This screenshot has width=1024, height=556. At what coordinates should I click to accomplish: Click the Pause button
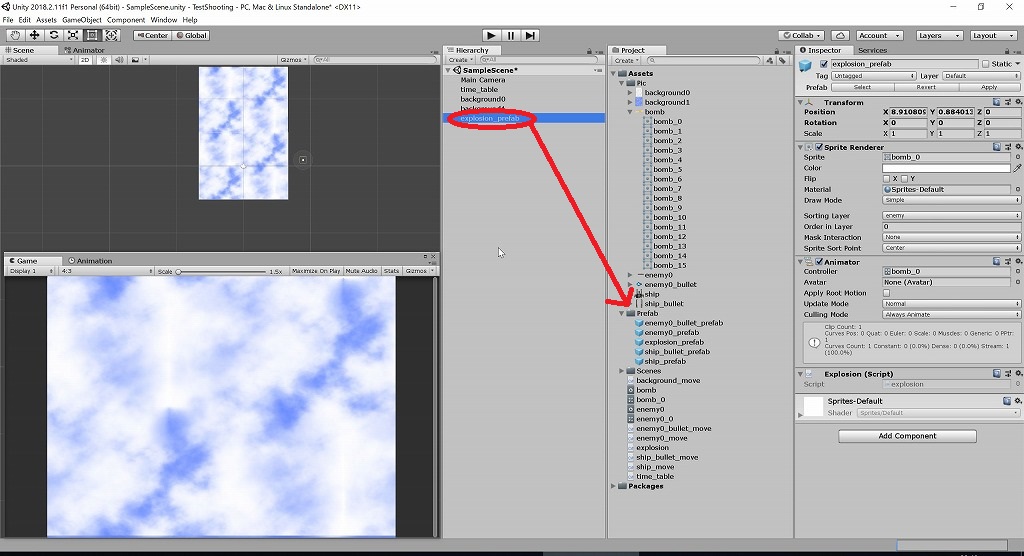tap(511, 35)
